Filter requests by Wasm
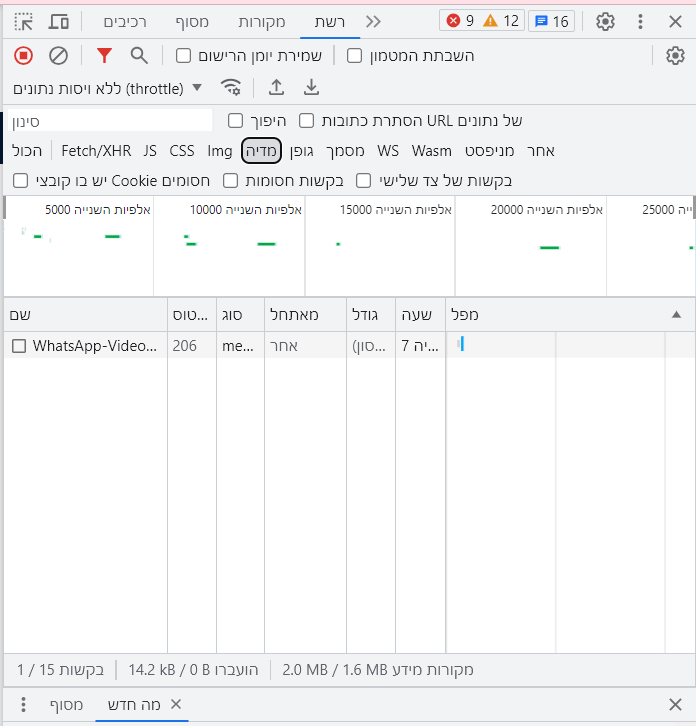 (432, 151)
